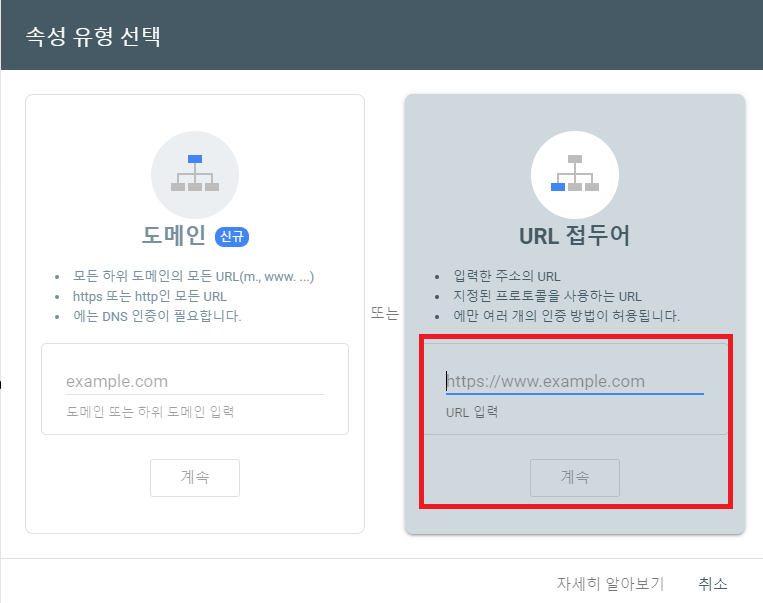Click the blue 신규 badge next to 도메인
Screen dimensions: 763x603
(232, 237)
